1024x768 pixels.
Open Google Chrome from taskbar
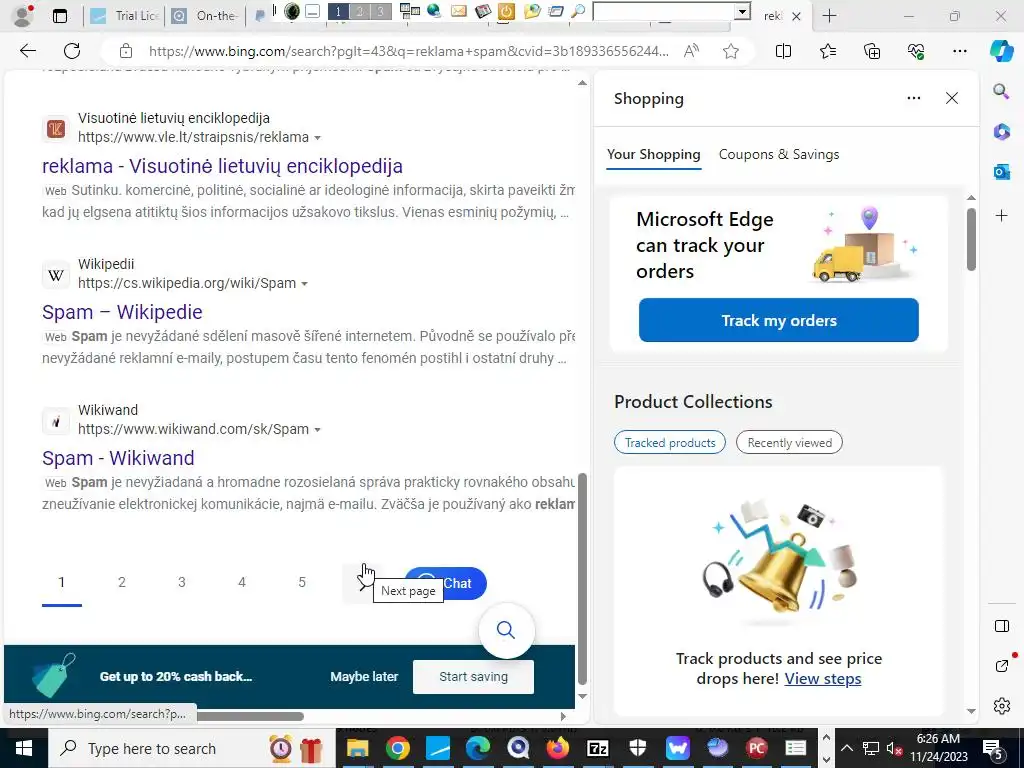398,748
